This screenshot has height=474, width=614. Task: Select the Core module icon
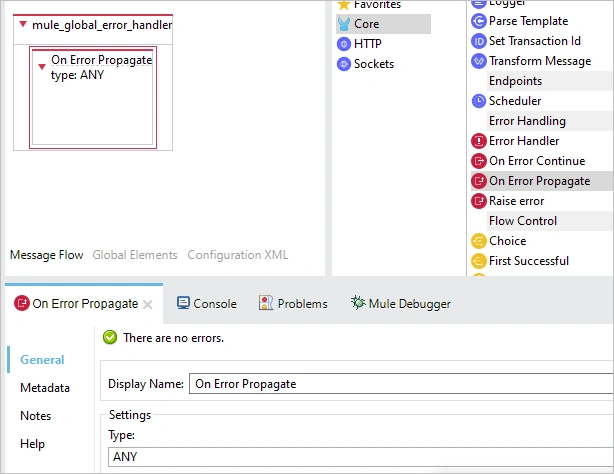(344, 24)
